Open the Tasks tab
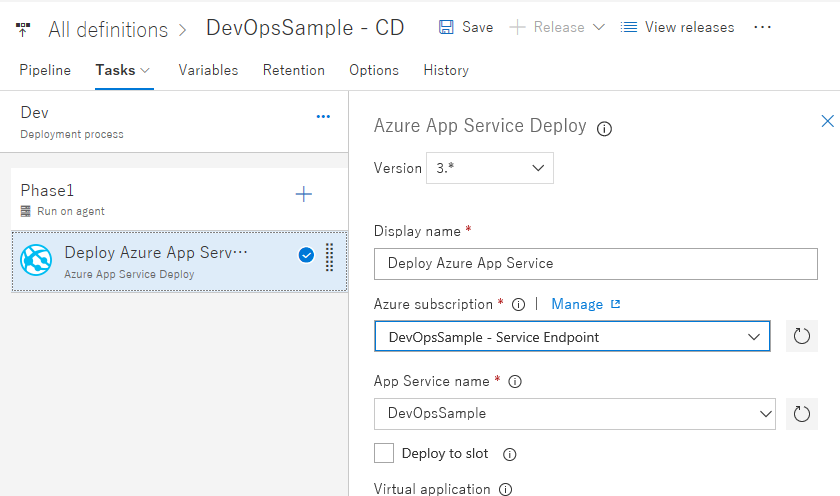 pyautogui.click(x=115, y=70)
